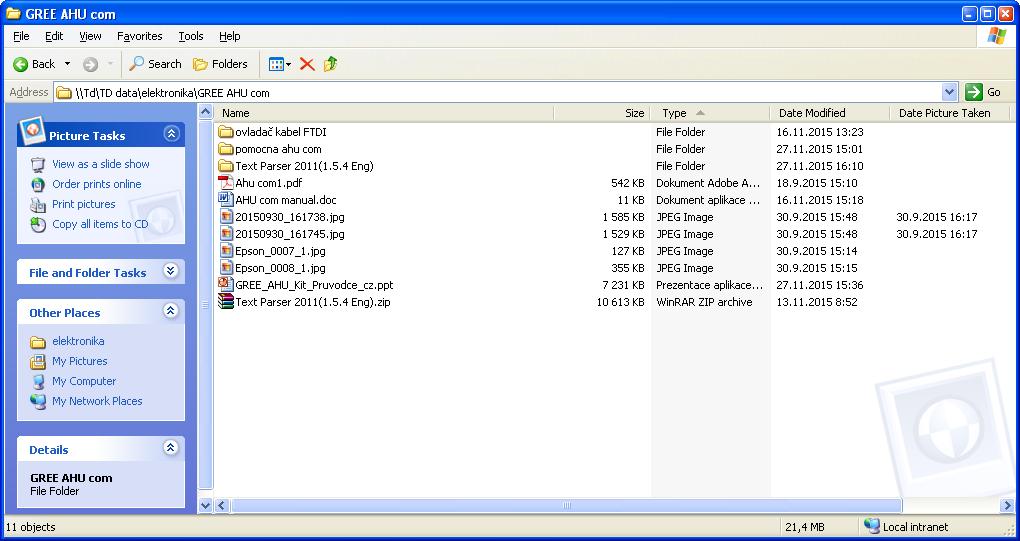Select the Epson_0008_1.jpg image icon
The height and width of the screenshot is (541, 1020).
click(x=226, y=267)
